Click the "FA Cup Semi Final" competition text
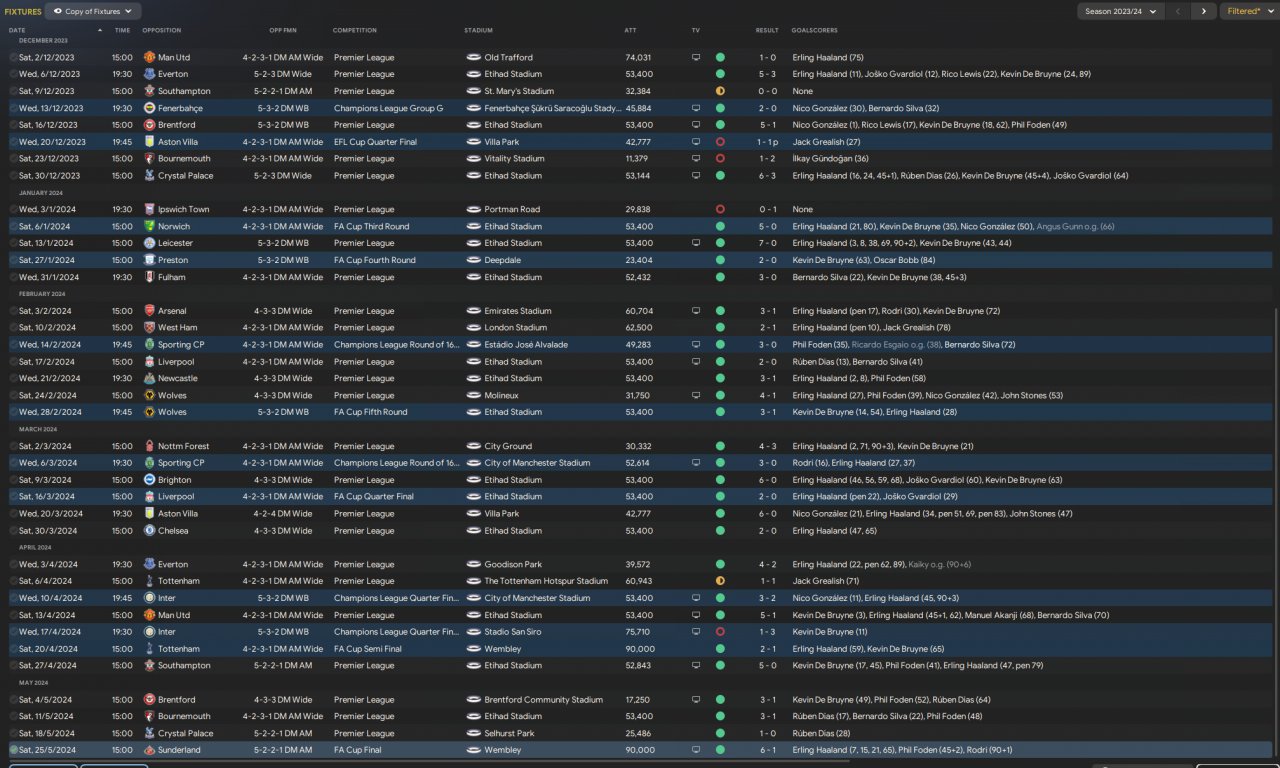The height and width of the screenshot is (768, 1280). click(x=368, y=649)
